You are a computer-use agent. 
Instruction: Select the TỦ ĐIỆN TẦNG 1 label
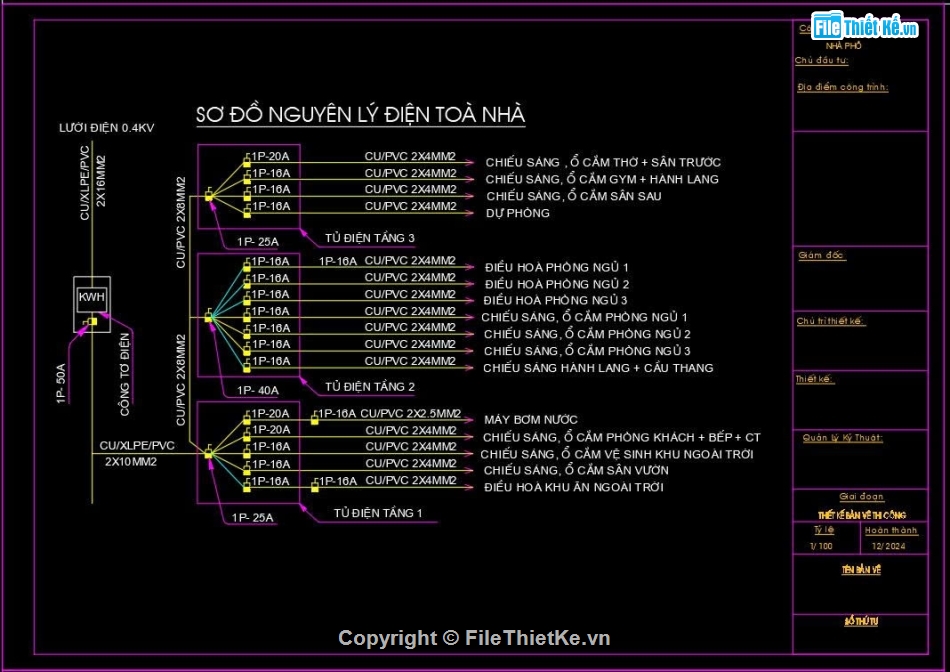[x=378, y=513]
